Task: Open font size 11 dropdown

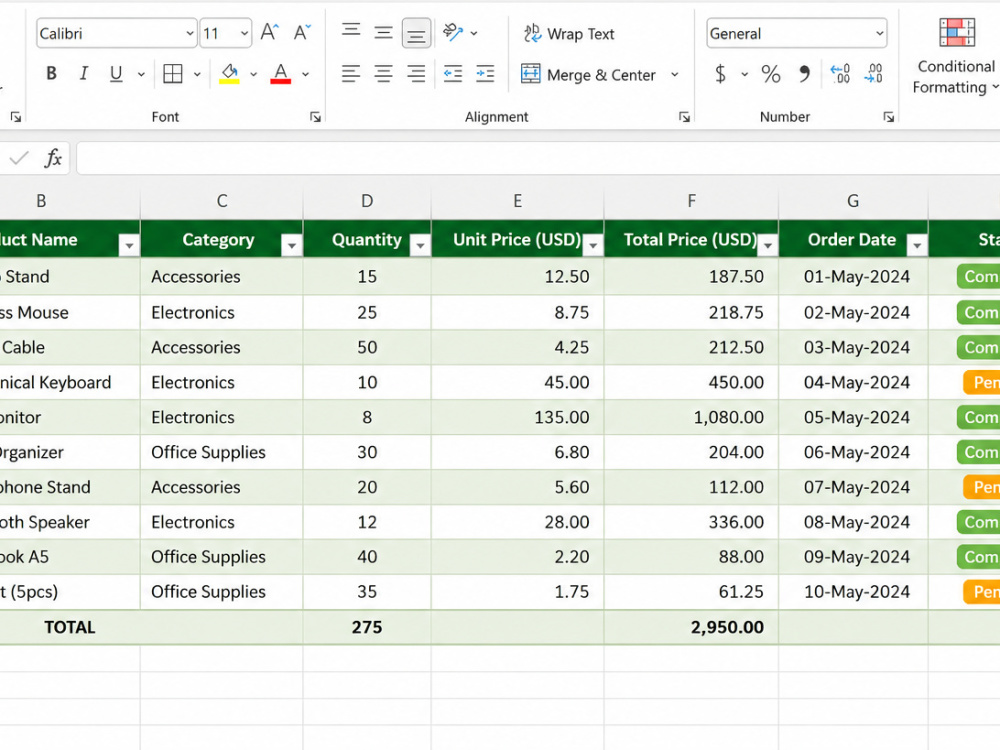Action: coord(244,33)
